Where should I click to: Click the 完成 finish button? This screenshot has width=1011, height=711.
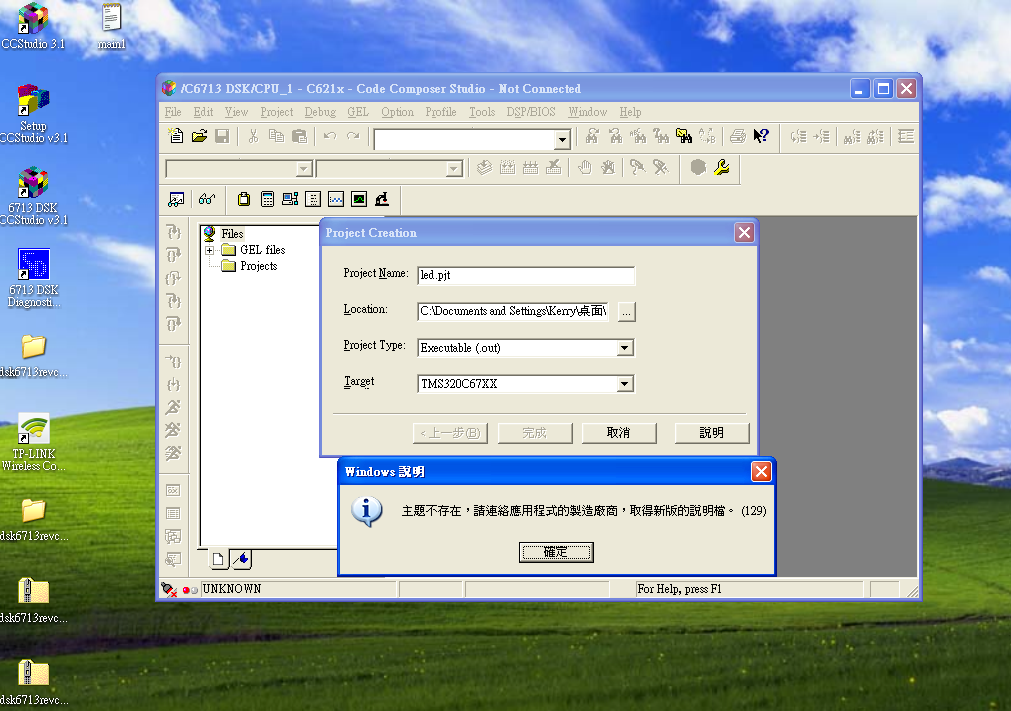click(535, 433)
